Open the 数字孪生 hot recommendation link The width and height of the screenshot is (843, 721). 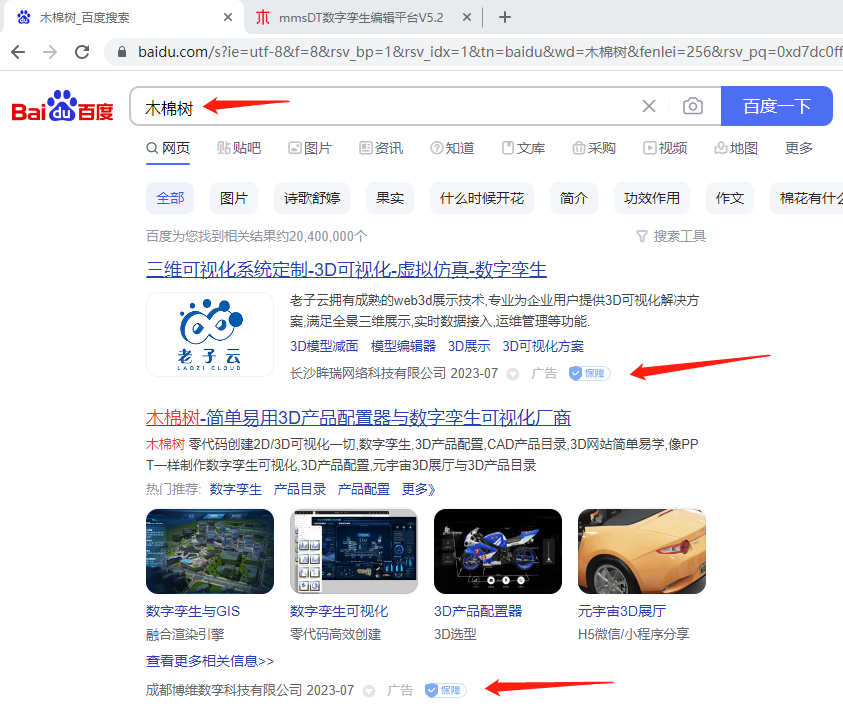(235, 489)
